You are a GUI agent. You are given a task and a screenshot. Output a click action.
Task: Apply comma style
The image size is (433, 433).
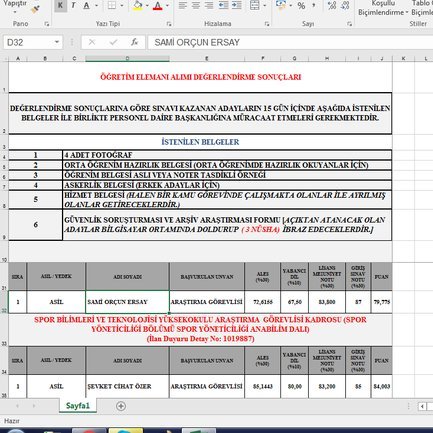(x=314, y=6)
